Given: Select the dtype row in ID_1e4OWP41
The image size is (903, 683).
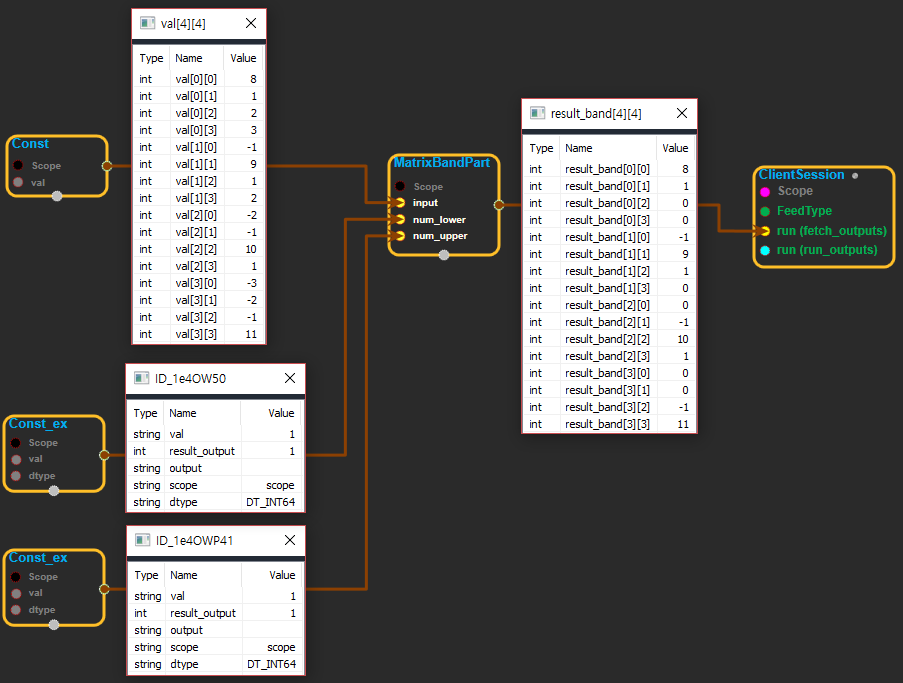Looking at the screenshot, I should (x=215, y=664).
